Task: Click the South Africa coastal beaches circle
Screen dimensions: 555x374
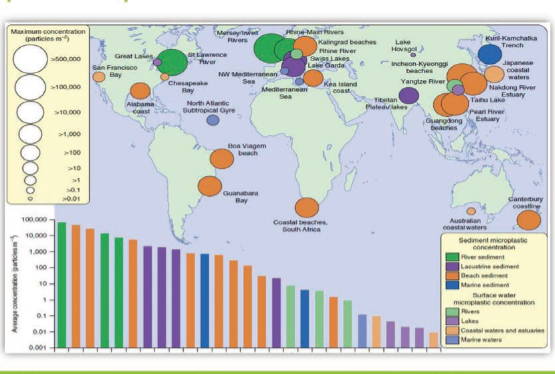Action: 307,207
